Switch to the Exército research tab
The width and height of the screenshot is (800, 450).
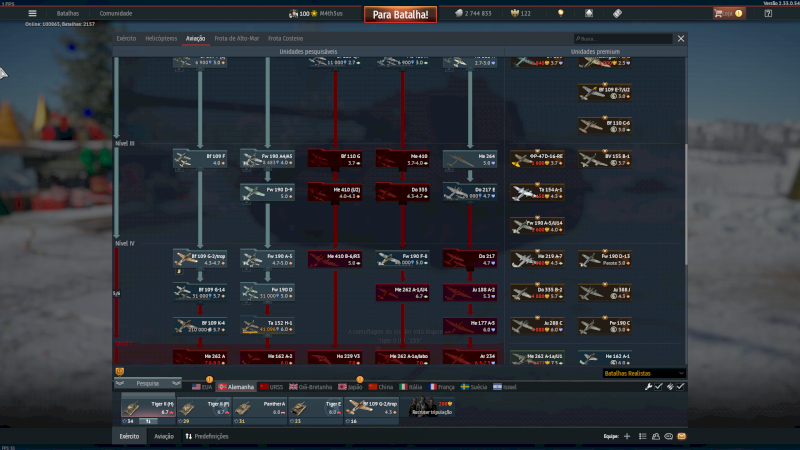coord(126,38)
